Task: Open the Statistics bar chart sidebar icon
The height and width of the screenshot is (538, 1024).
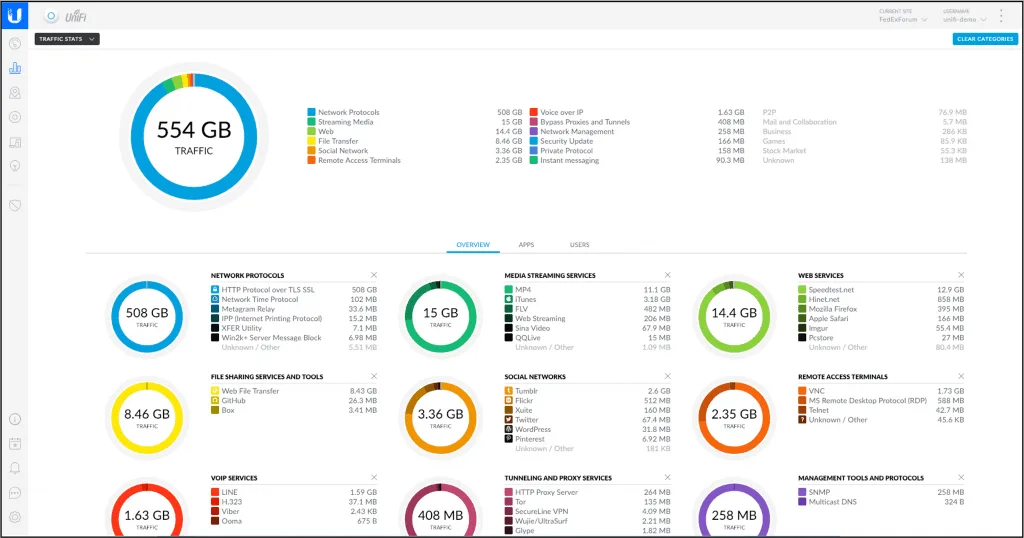Action: coord(15,68)
